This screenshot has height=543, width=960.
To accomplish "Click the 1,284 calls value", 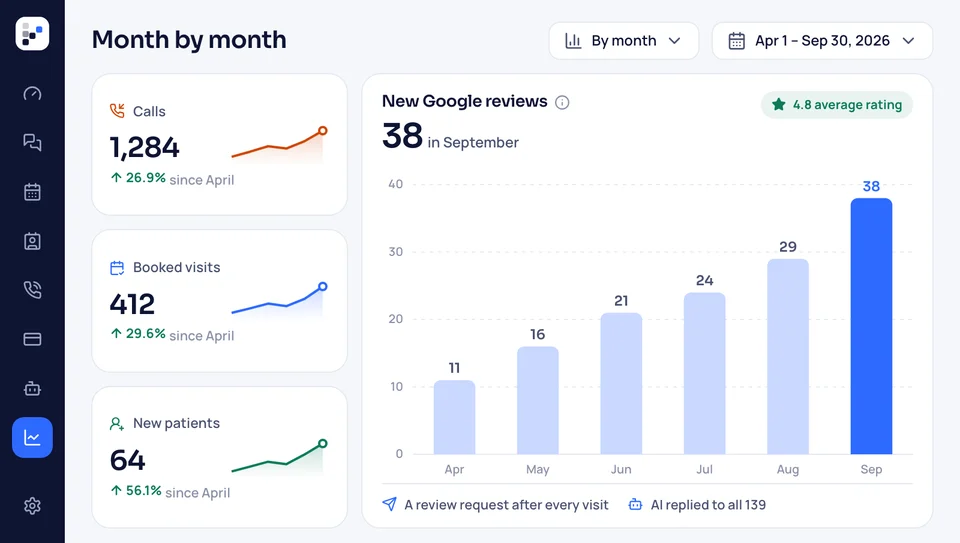I will [144, 148].
